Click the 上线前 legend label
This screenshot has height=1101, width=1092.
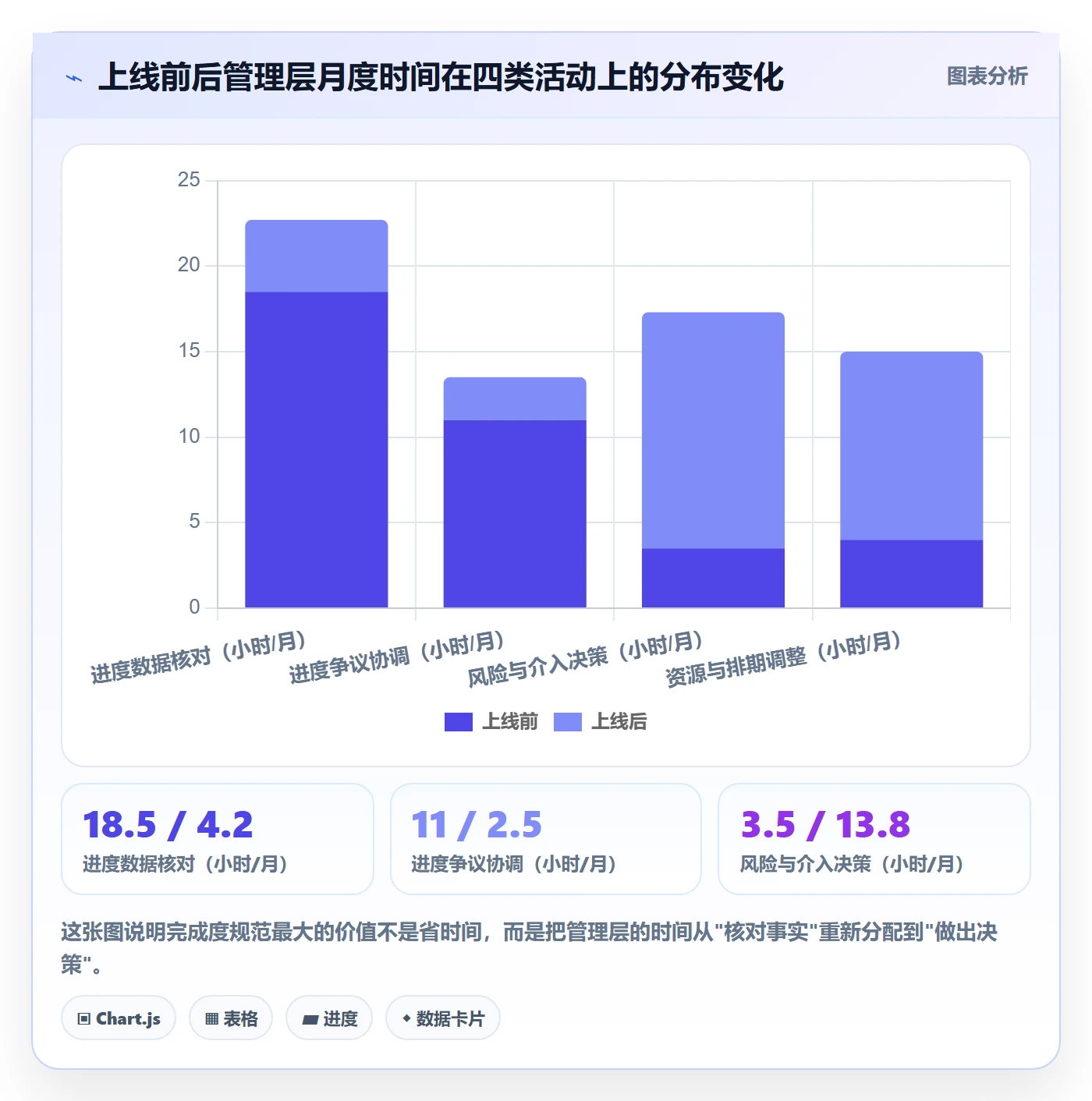click(x=510, y=722)
